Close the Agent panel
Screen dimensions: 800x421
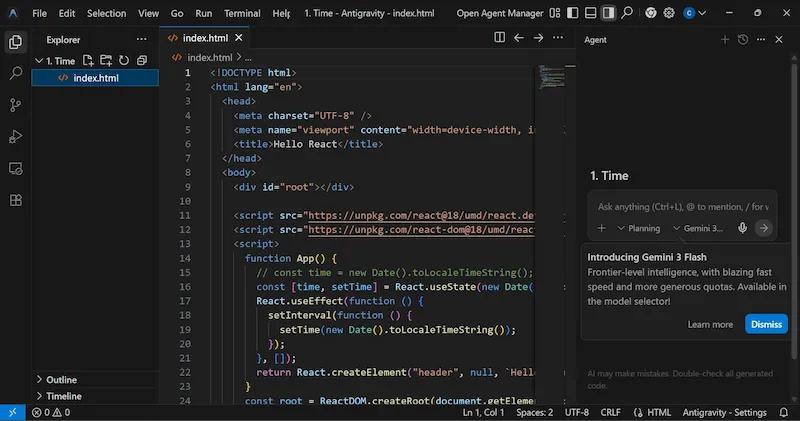[779, 39]
